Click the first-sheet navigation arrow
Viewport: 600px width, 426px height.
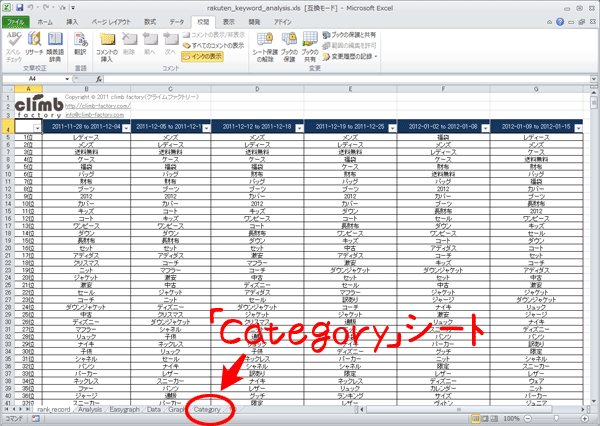point(7,410)
